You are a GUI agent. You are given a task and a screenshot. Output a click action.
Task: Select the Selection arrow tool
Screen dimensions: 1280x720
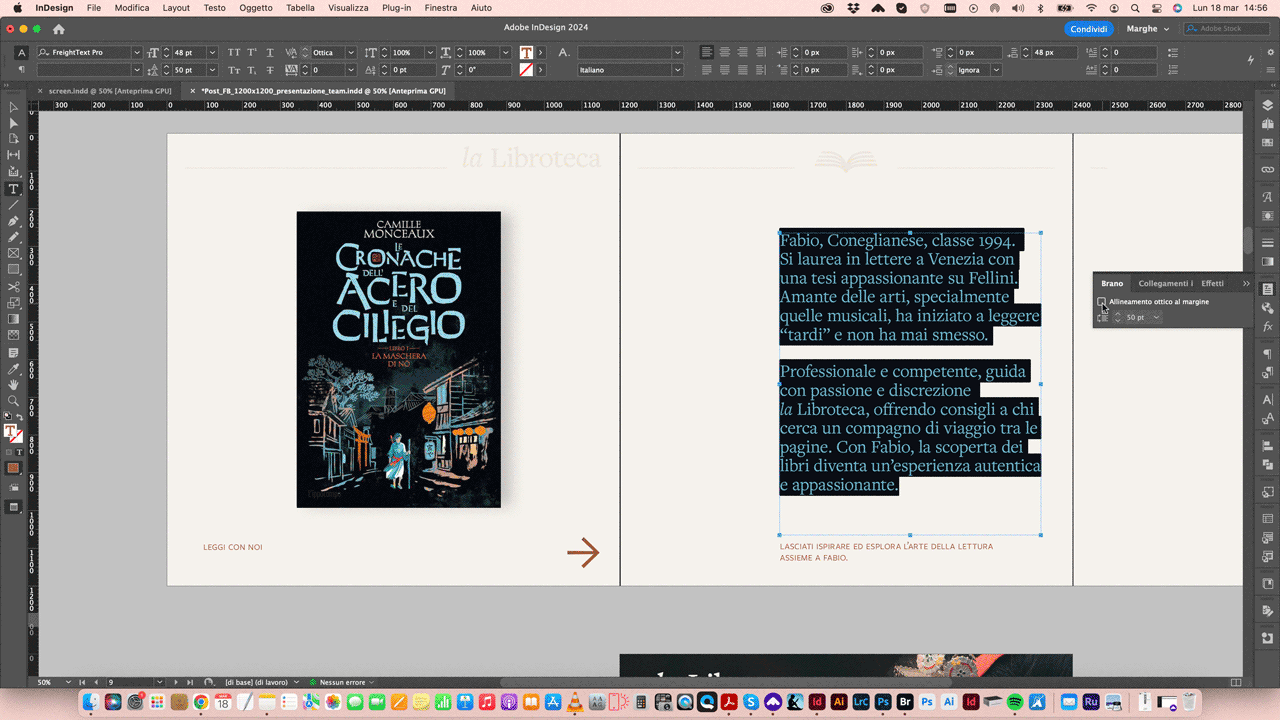click(14, 107)
